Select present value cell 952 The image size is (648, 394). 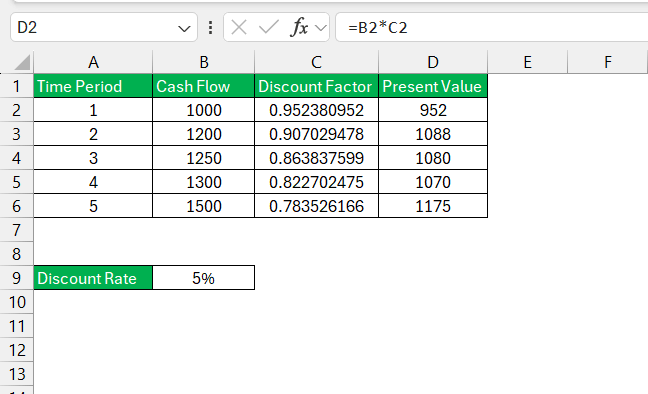pyautogui.click(x=433, y=110)
